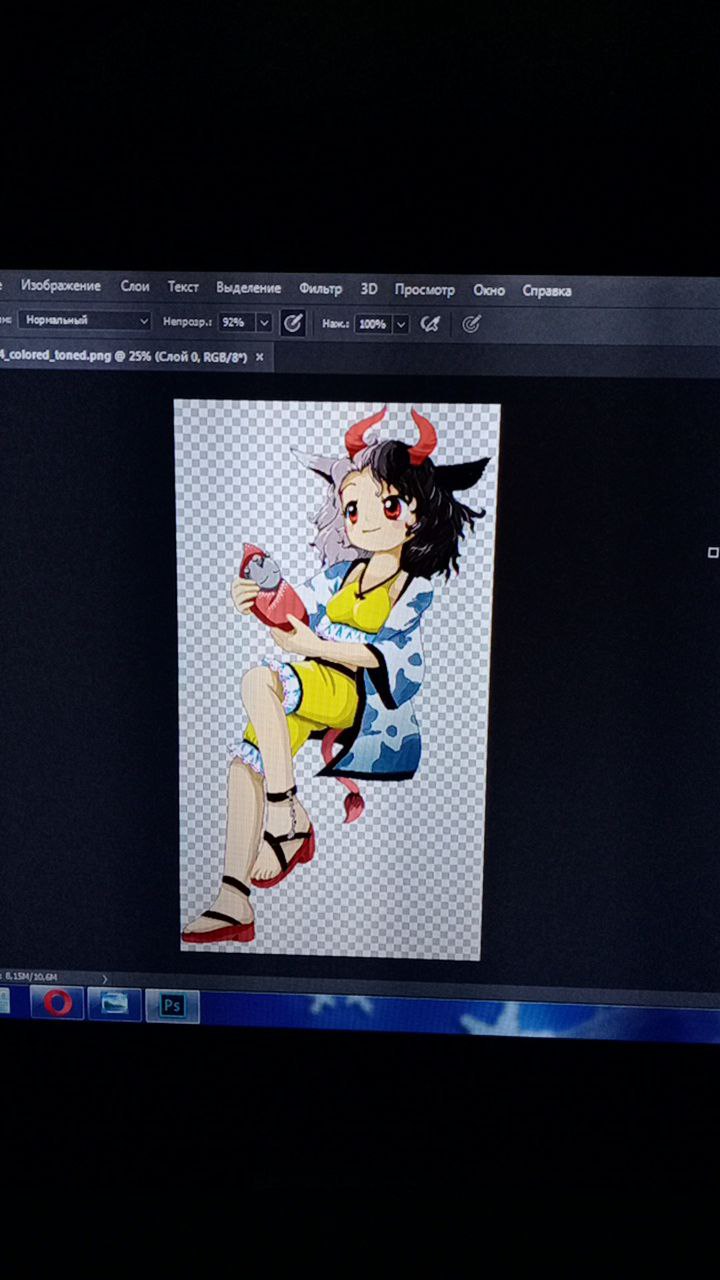Viewport: 720px width, 1280px height.
Task: Open the Справка menu
Action: [x=547, y=291]
